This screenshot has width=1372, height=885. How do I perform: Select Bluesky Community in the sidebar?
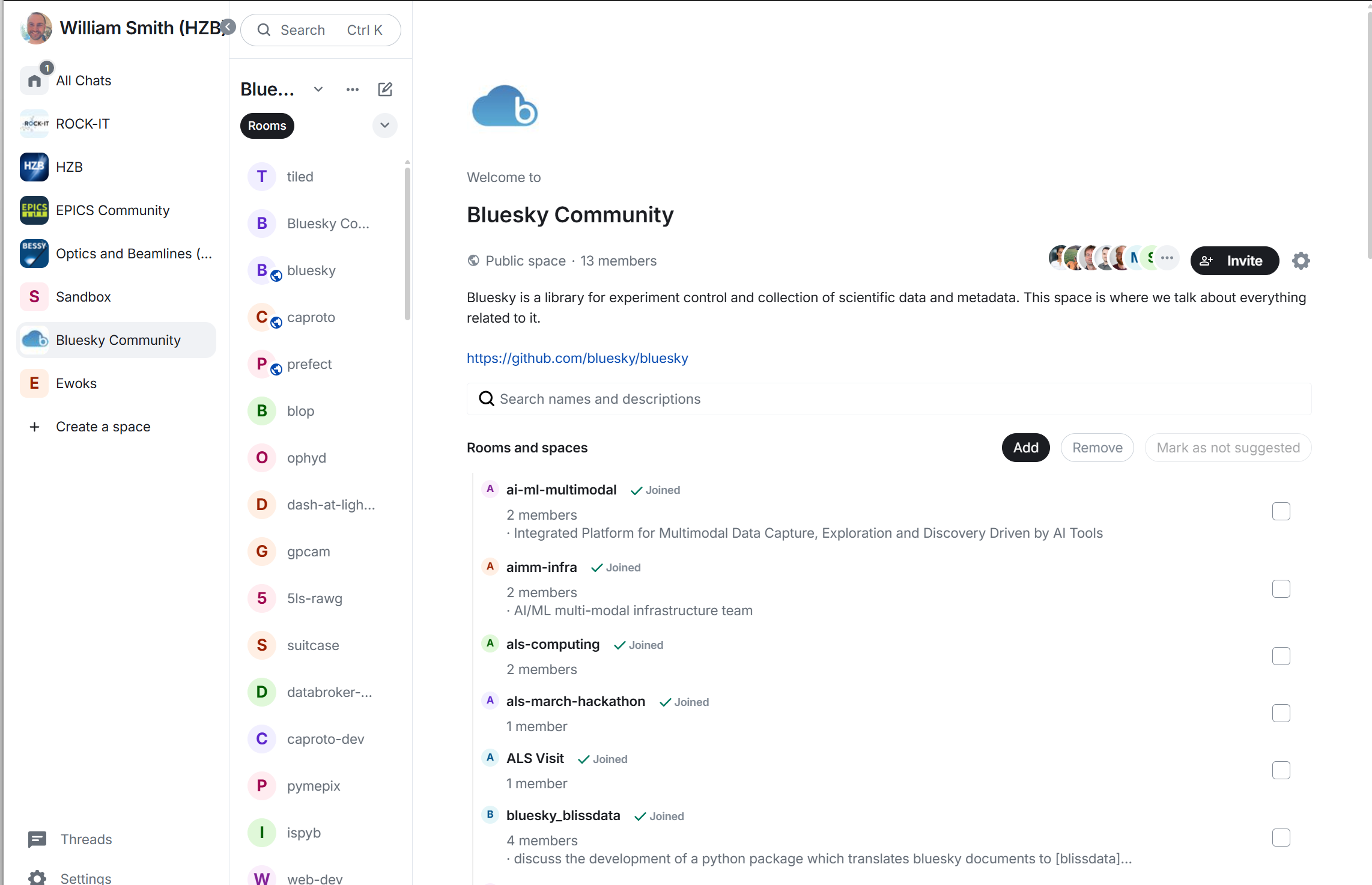(x=117, y=340)
